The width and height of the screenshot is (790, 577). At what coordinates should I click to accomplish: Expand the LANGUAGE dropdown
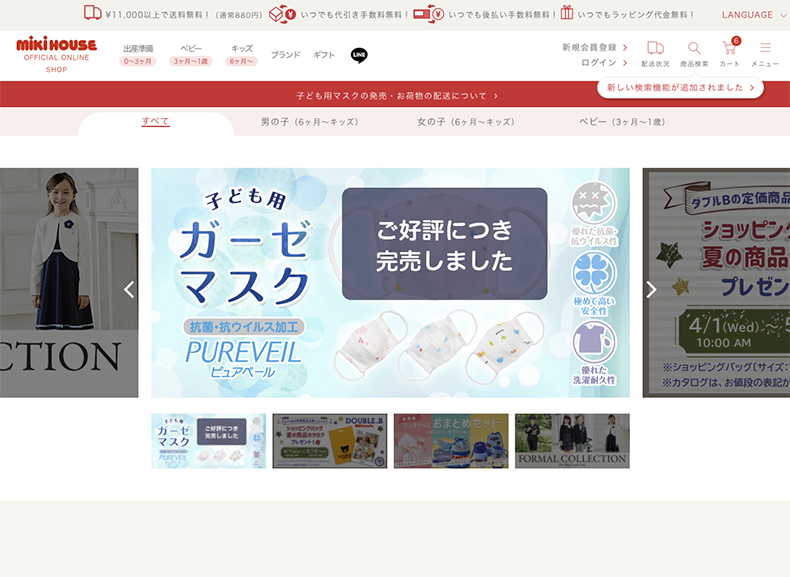click(x=754, y=15)
